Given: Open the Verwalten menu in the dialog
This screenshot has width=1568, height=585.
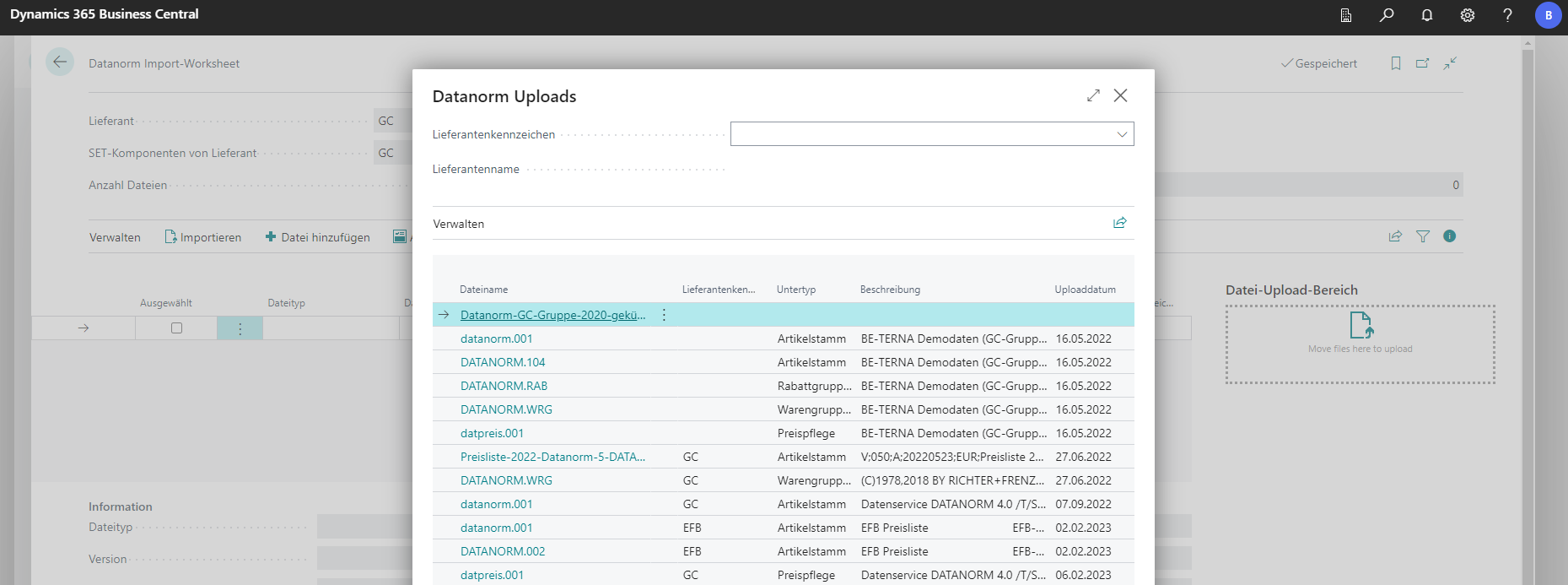Looking at the screenshot, I should (458, 224).
